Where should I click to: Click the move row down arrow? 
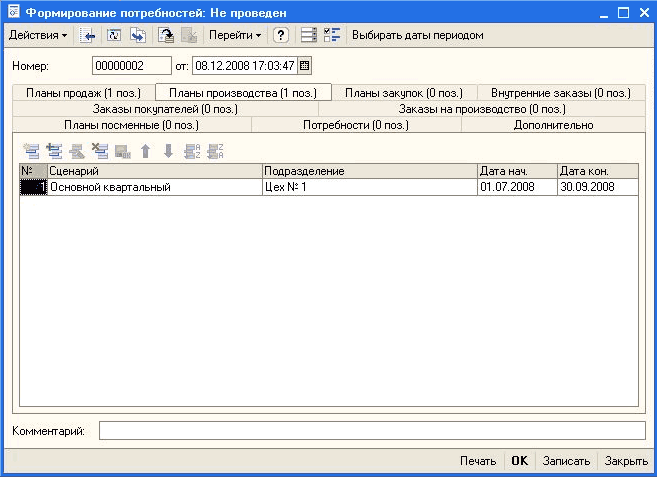coord(168,151)
